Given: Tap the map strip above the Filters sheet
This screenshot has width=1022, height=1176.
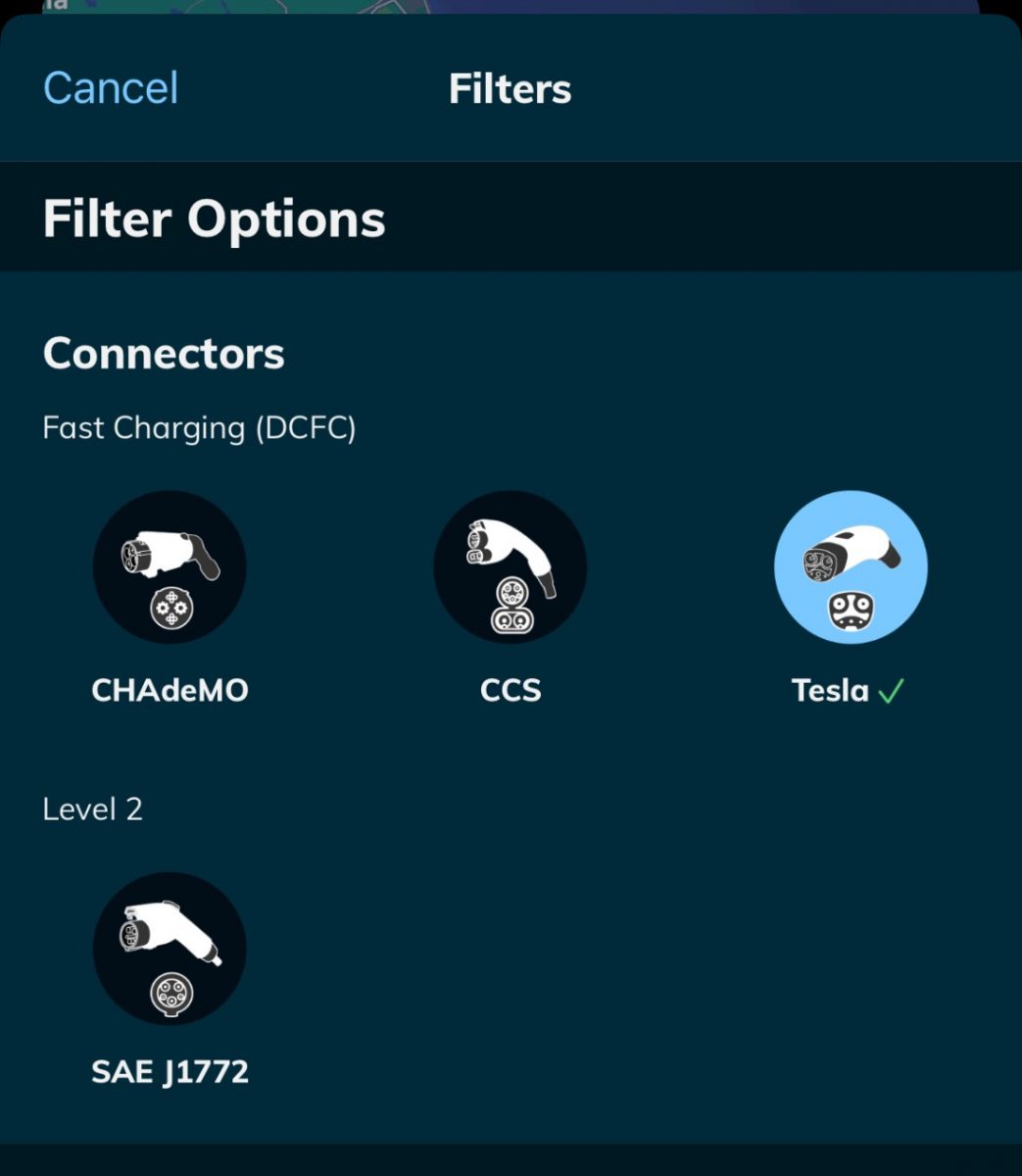Looking at the screenshot, I should [x=511, y=8].
